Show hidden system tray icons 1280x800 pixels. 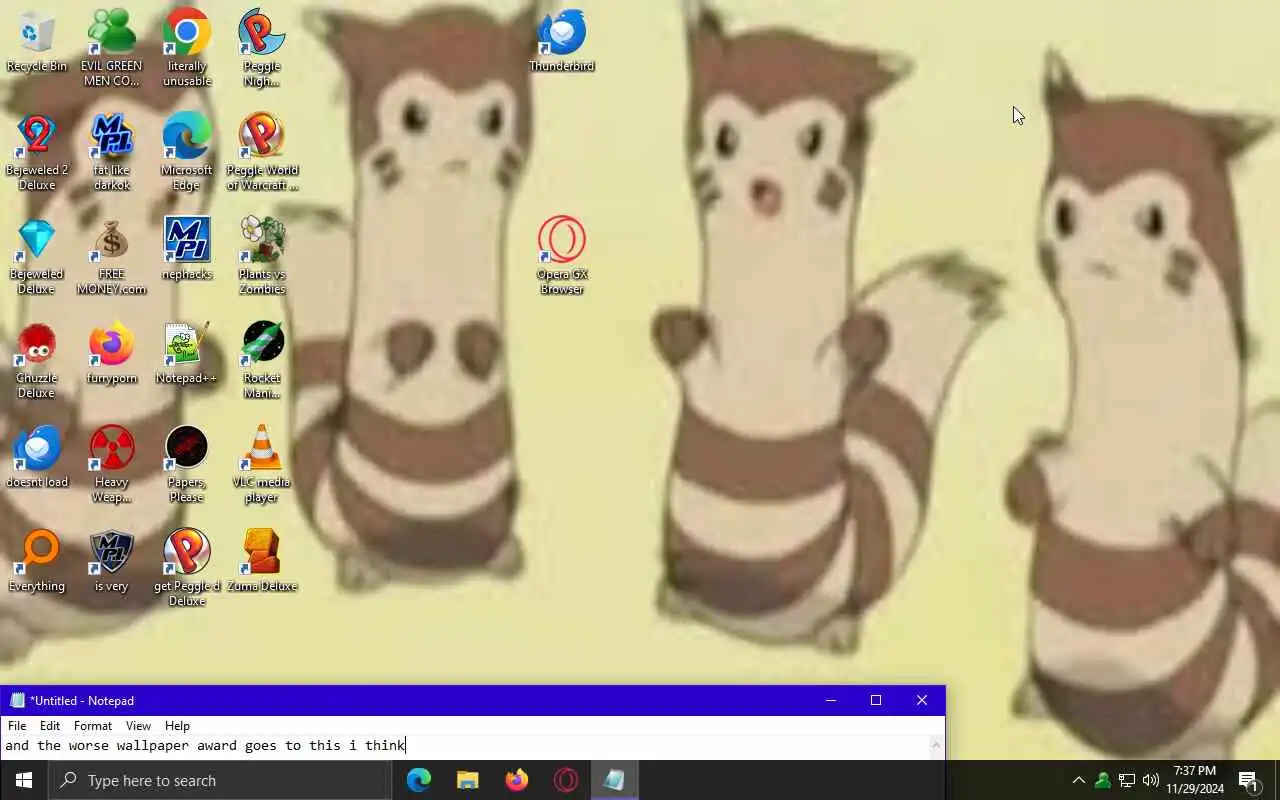click(1078, 780)
